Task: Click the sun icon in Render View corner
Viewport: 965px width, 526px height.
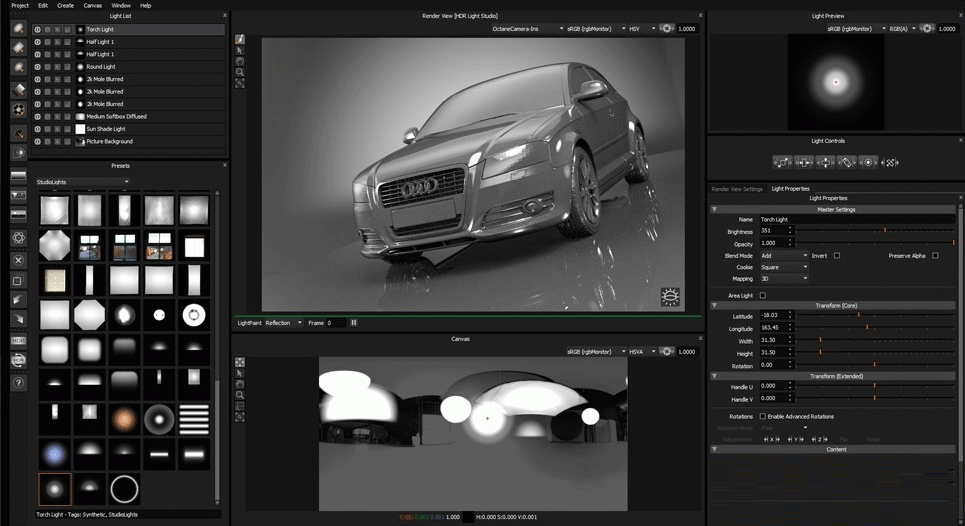Action: click(670, 297)
